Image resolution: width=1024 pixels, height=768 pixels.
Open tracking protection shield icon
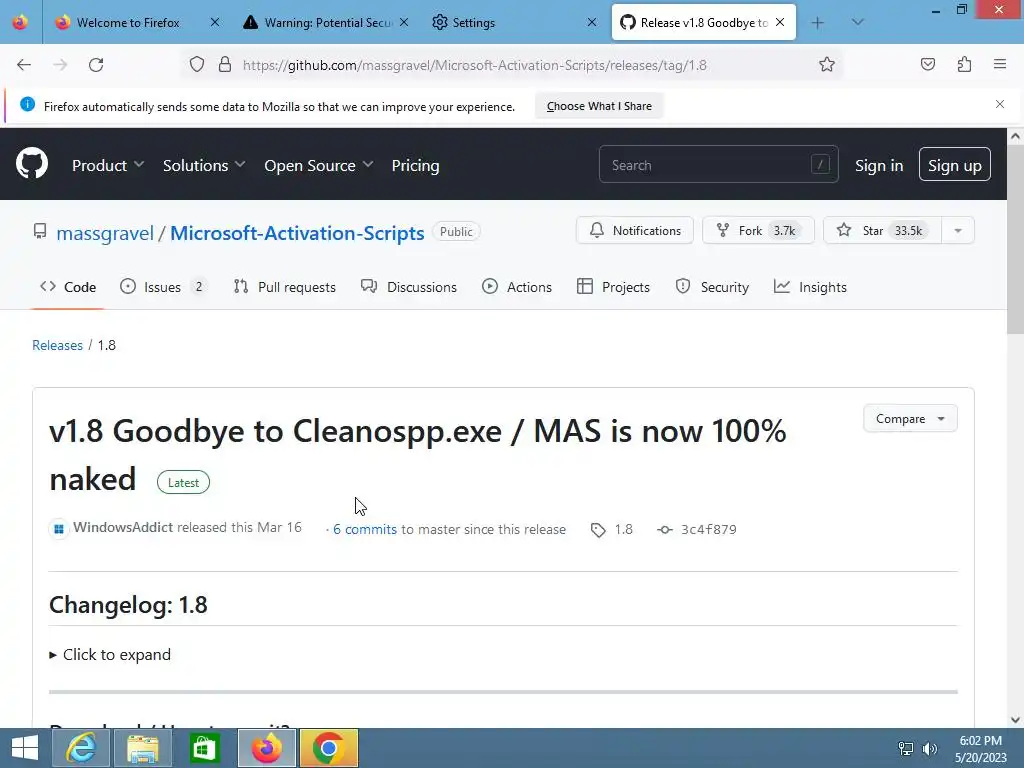pyautogui.click(x=197, y=65)
